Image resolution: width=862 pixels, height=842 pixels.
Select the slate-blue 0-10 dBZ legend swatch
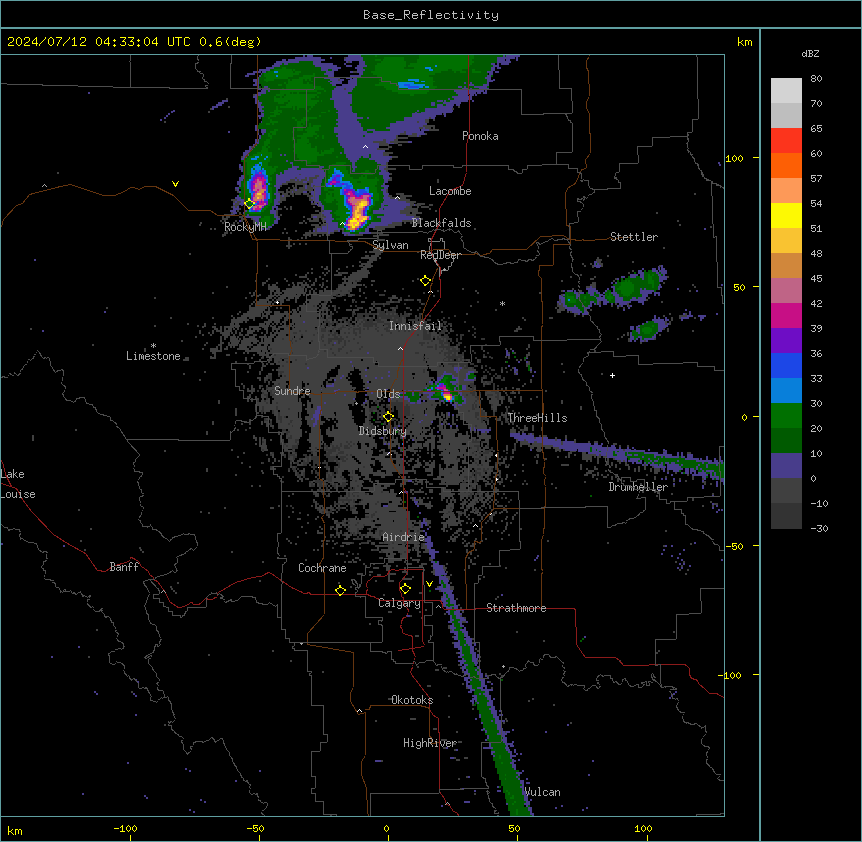pyautogui.click(x=786, y=466)
